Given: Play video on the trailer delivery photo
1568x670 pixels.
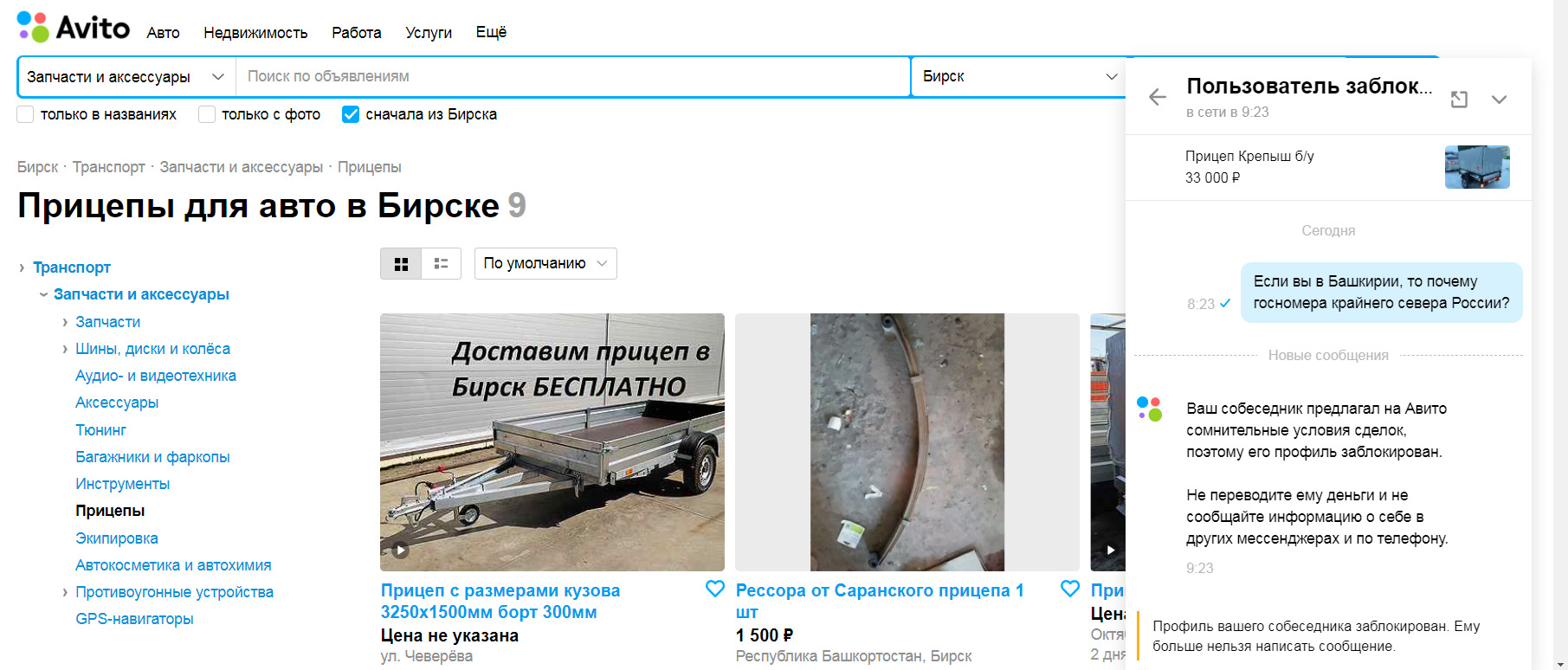Looking at the screenshot, I should (x=401, y=550).
